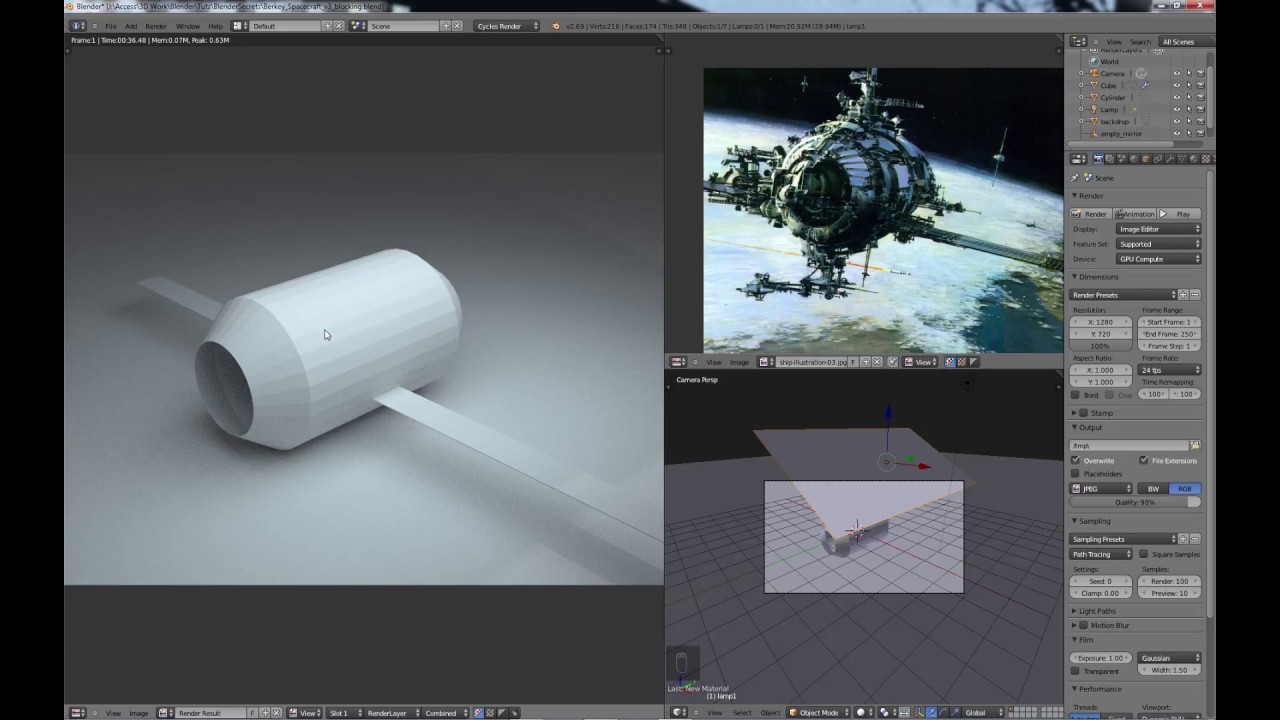Expand the Stamp panel
This screenshot has width=1280, height=720.
[x=1075, y=413]
